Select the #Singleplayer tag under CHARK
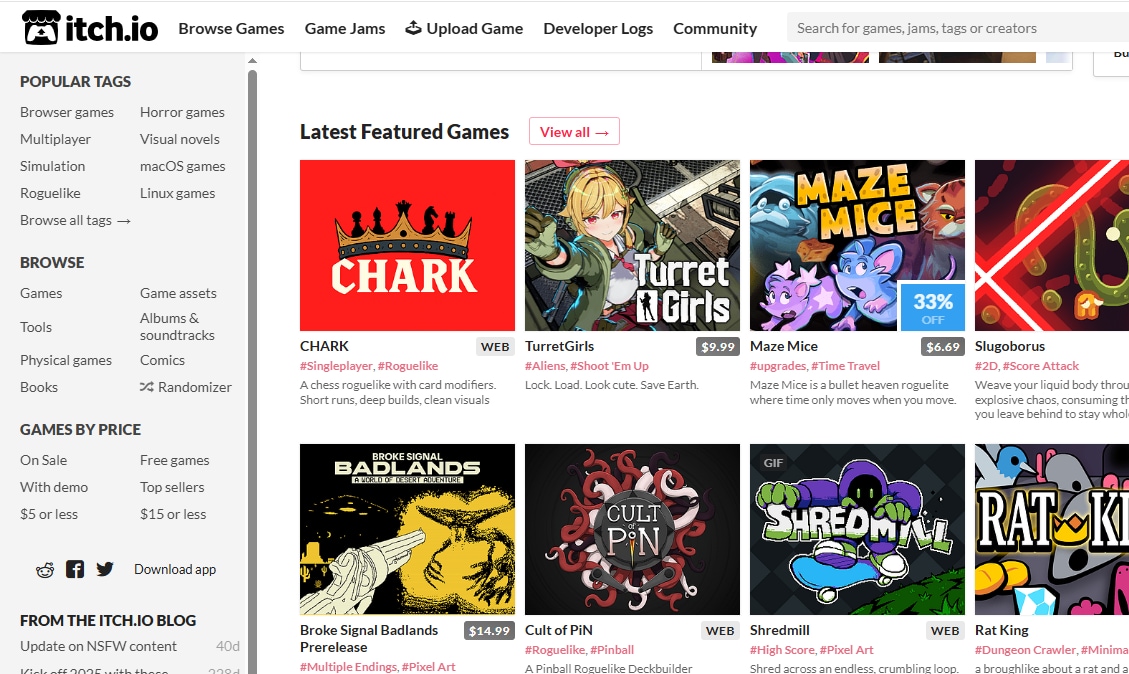This screenshot has height=674, width=1129. tap(336, 366)
